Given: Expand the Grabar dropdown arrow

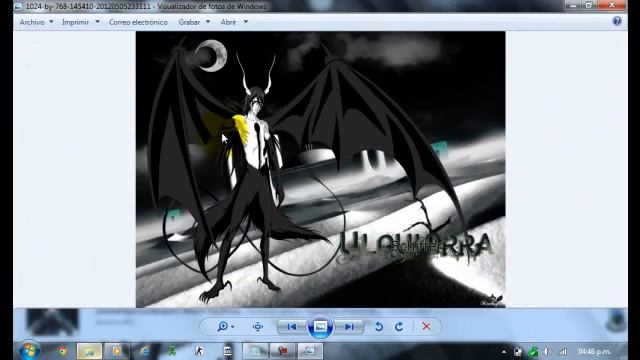Looking at the screenshot, I should pyautogui.click(x=208, y=22).
